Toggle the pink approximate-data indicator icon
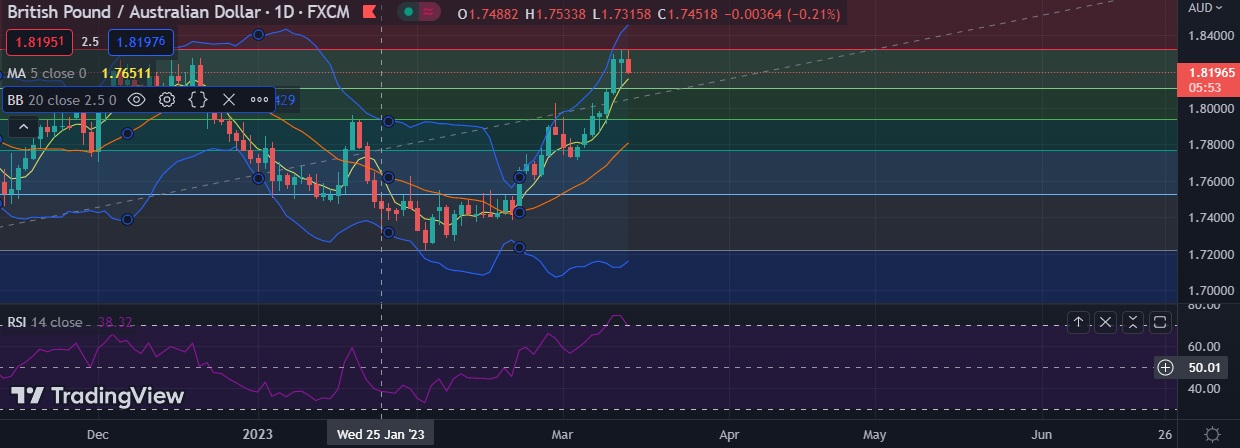The height and width of the screenshot is (448, 1240). pyautogui.click(x=430, y=13)
